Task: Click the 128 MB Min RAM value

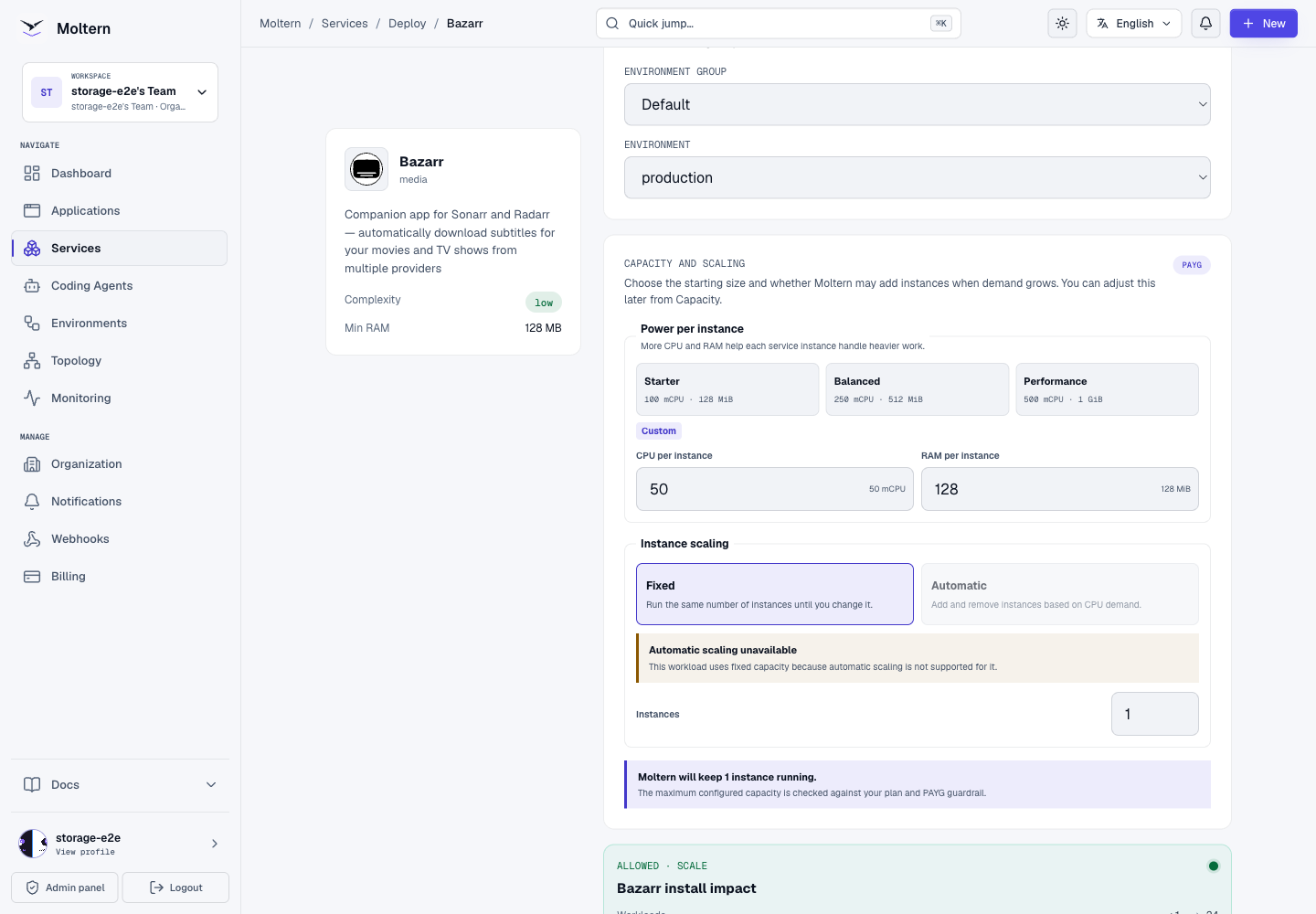Action: (x=543, y=328)
